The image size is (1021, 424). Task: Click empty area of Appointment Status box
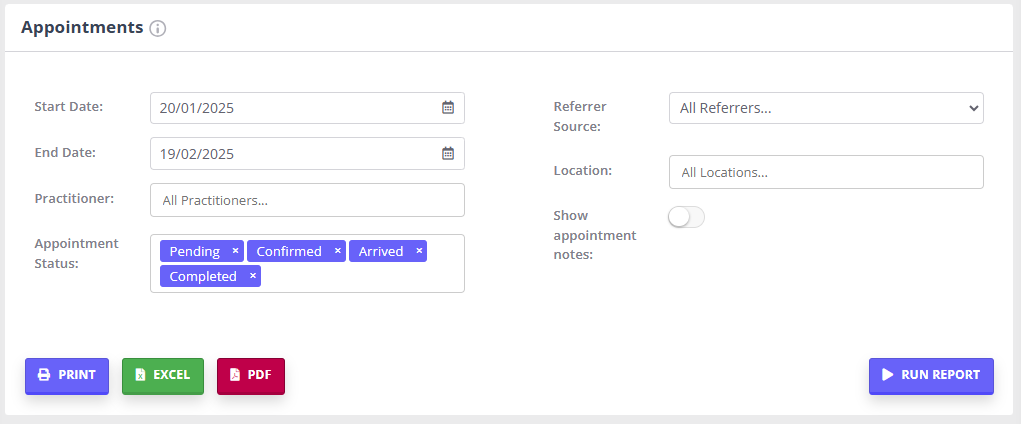coord(360,277)
